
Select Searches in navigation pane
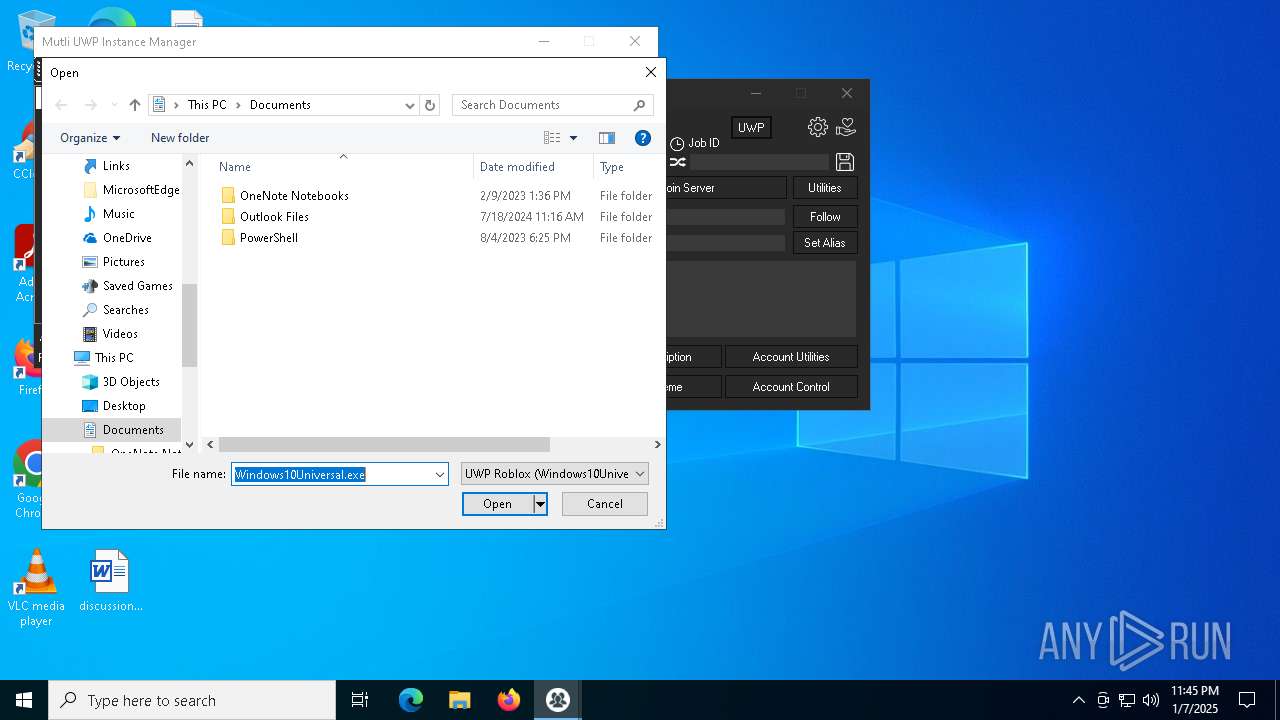[125, 310]
